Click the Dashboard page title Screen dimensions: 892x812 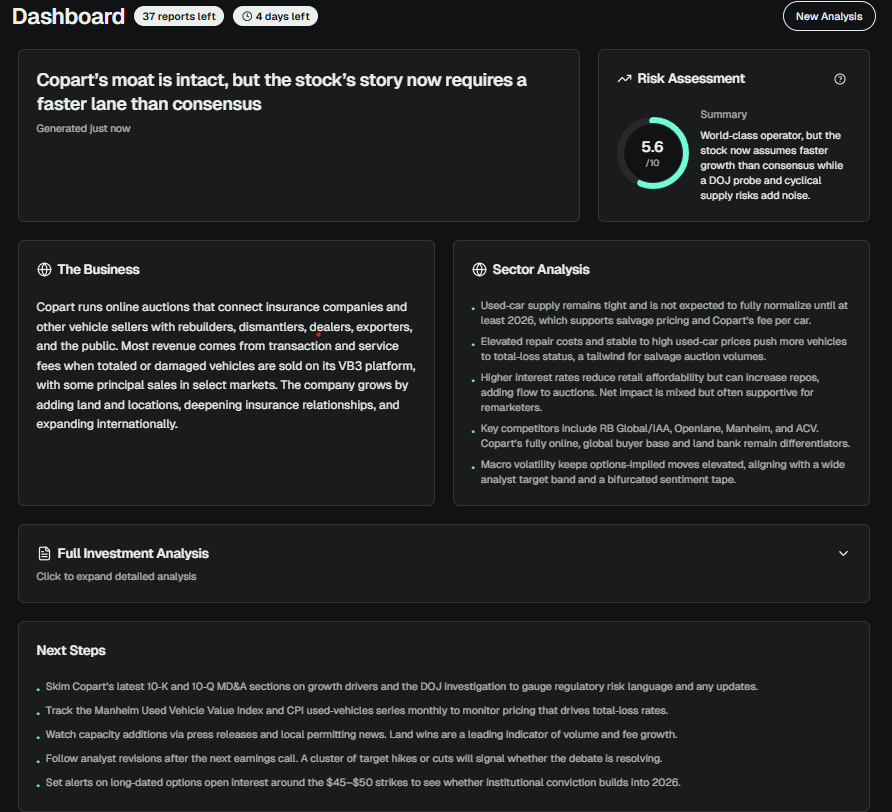[68, 17]
